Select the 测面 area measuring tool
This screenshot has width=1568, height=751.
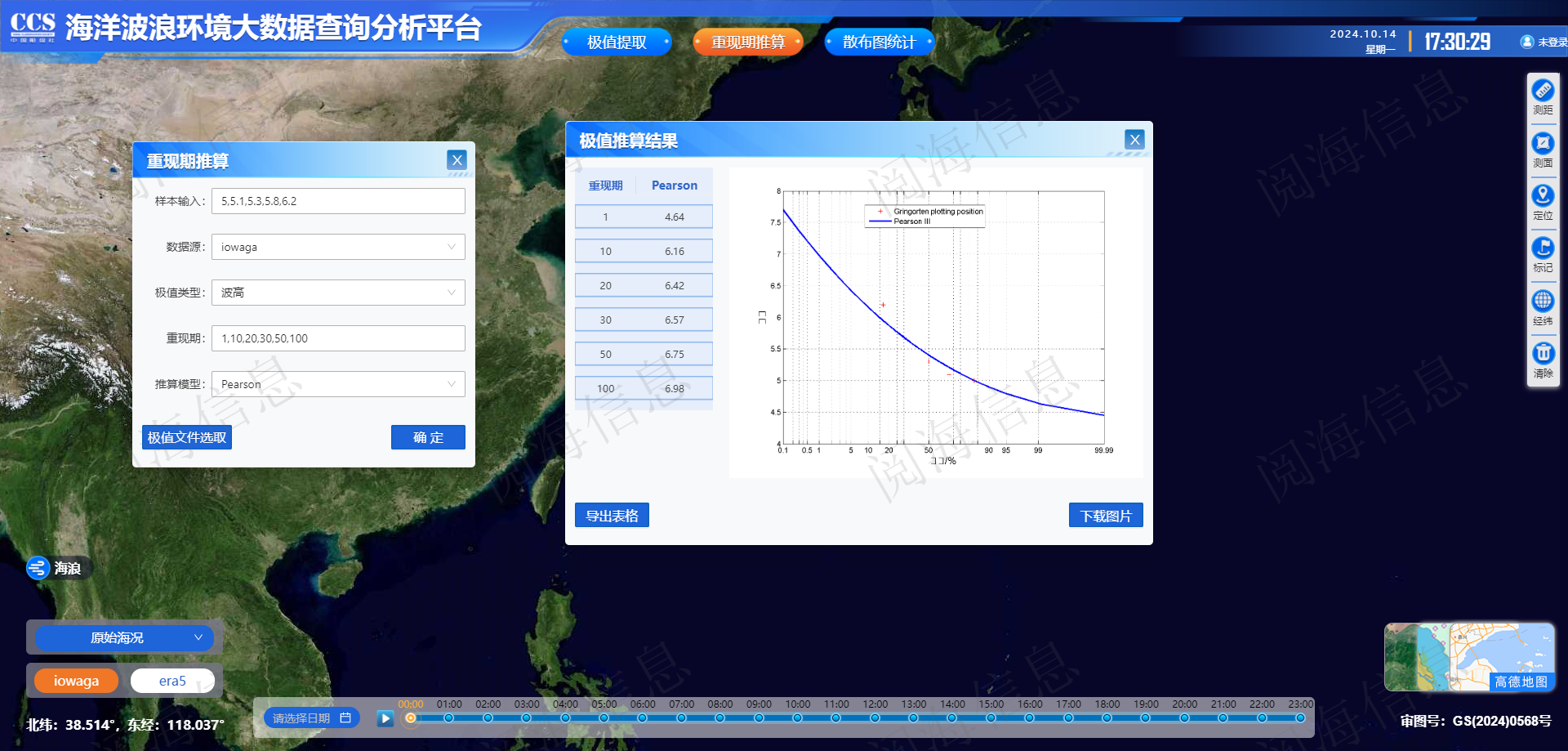[1542, 144]
